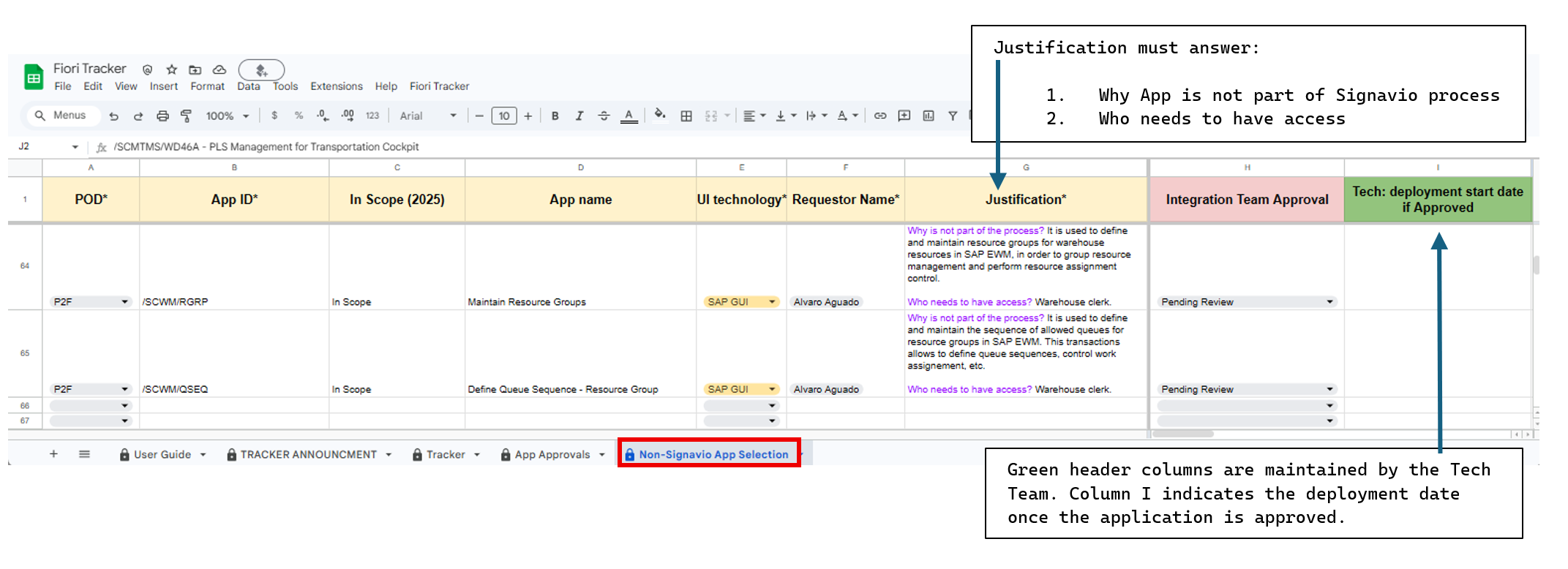Click the Insert link icon
Image resolution: width=1568 pixels, height=569 pixels.
pyautogui.click(x=880, y=116)
